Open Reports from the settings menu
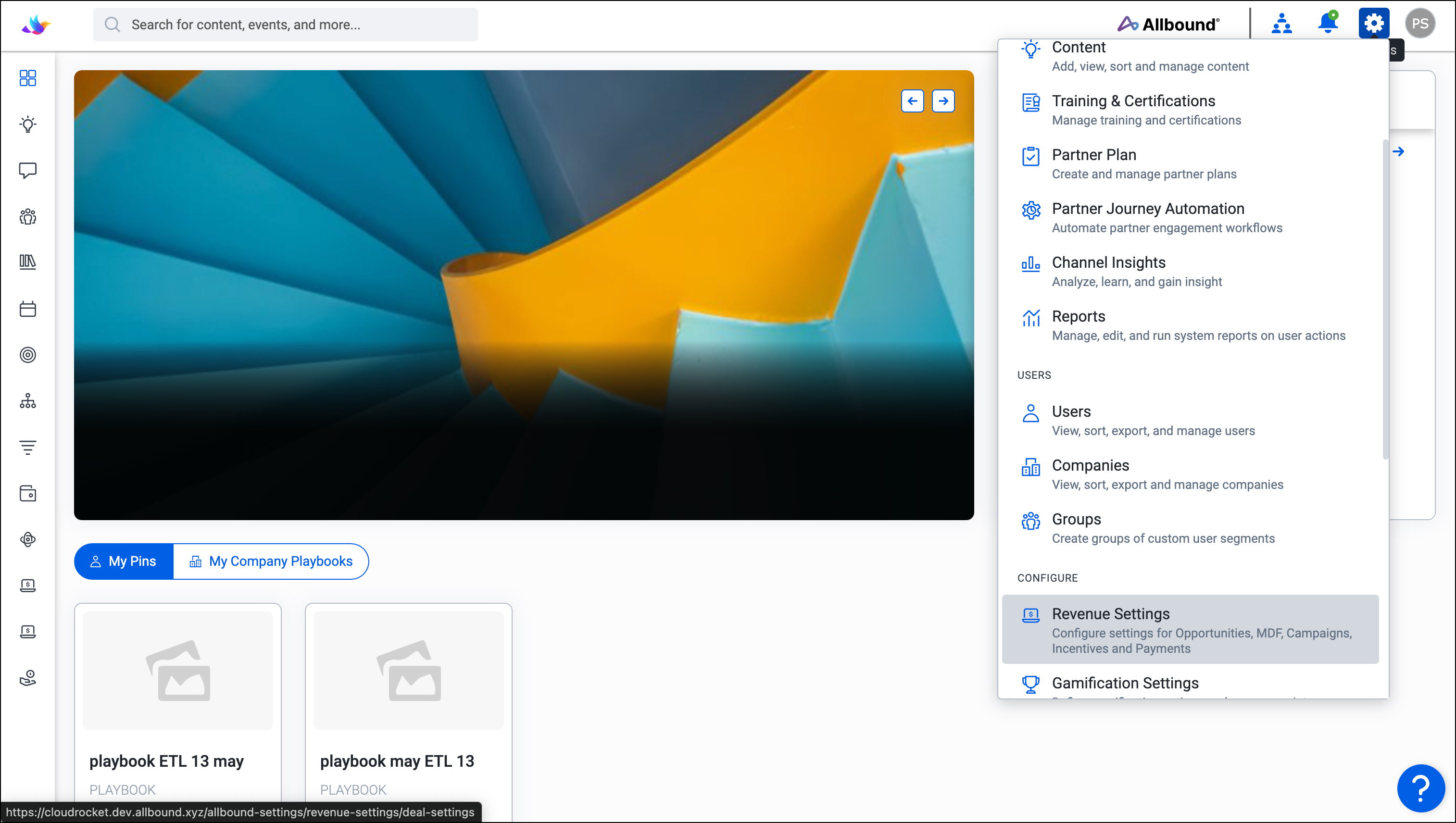1456x823 pixels. point(1191,325)
